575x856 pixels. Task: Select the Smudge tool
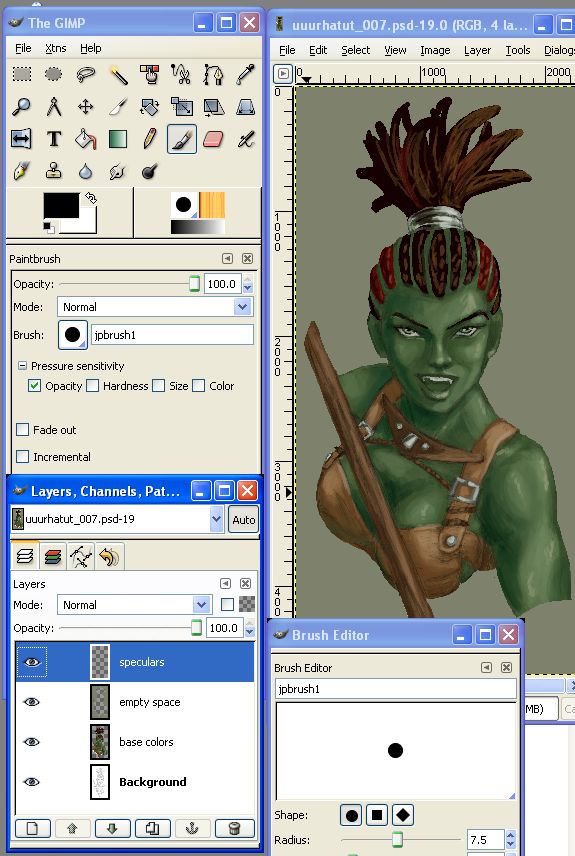[x=117, y=172]
